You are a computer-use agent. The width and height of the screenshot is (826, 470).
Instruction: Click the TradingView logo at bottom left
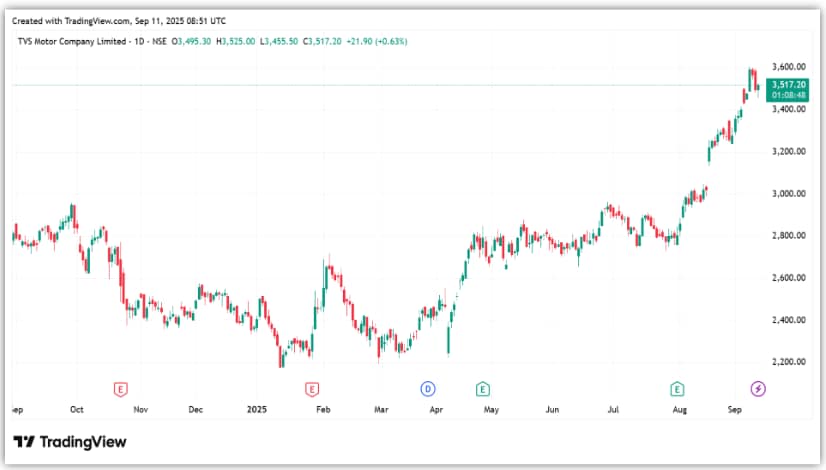pos(70,442)
